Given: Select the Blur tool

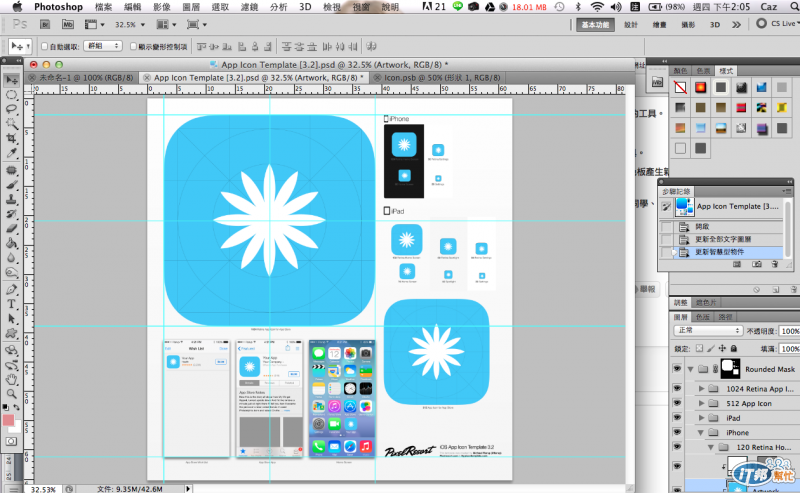Looking at the screenshot, I should [11, 257].
